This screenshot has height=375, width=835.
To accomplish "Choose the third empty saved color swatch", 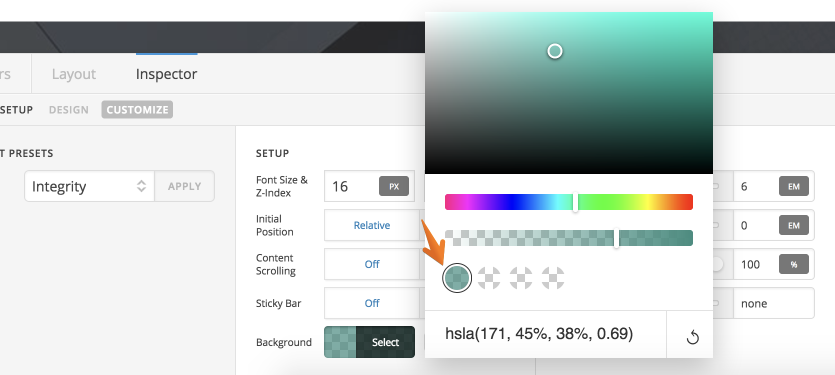I will coord(521,278).
